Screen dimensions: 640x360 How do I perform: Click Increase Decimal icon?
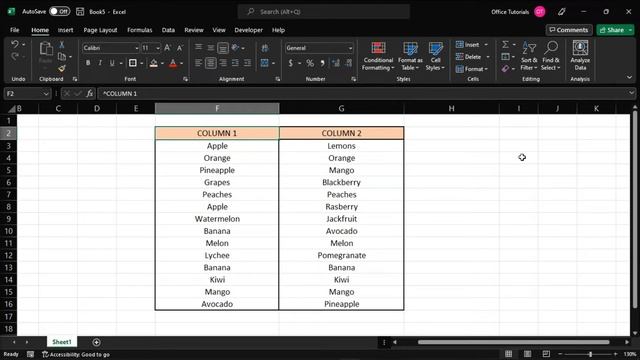(x=336, y=63)
